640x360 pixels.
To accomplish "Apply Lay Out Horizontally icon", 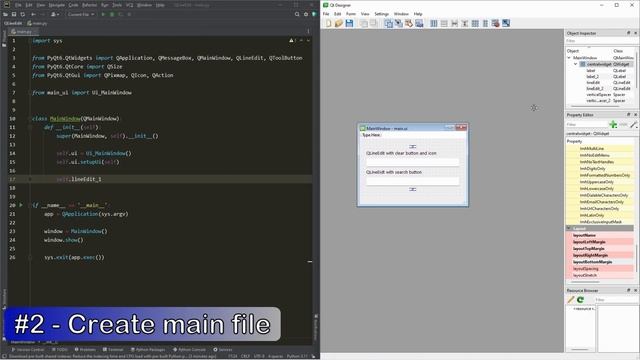I will [434, 24].
